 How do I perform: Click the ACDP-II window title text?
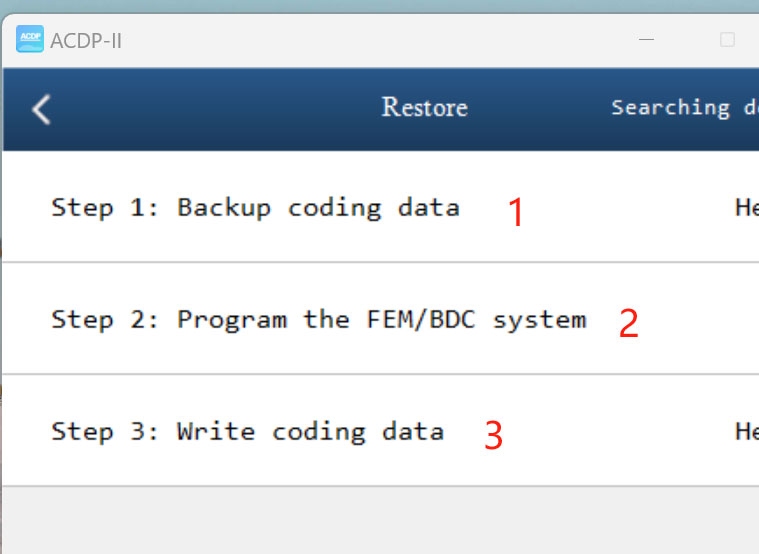point(85,41)
